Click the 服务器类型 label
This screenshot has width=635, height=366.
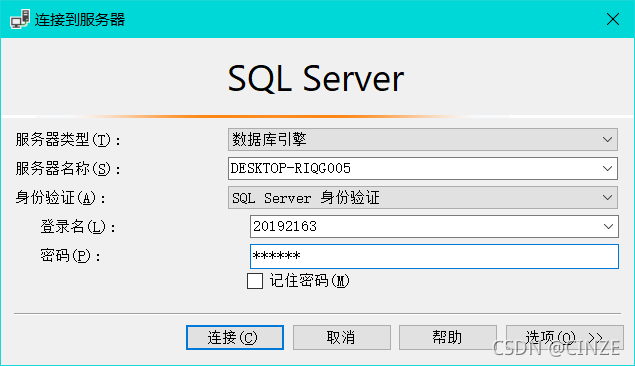68,140
